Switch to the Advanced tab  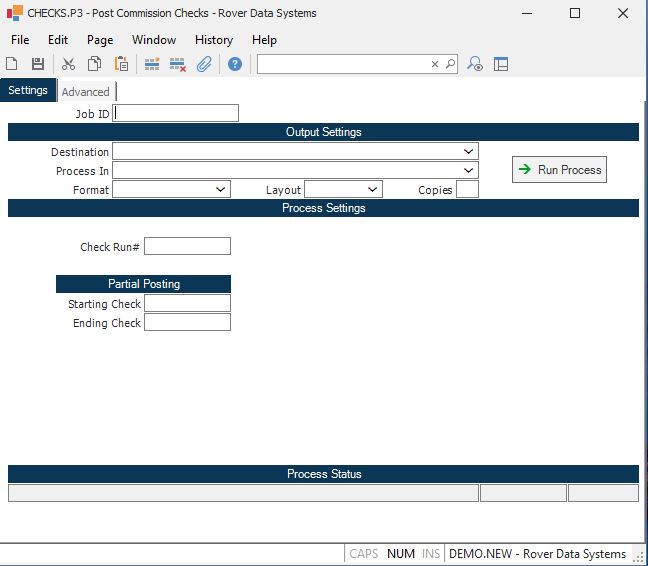(86, 92)
